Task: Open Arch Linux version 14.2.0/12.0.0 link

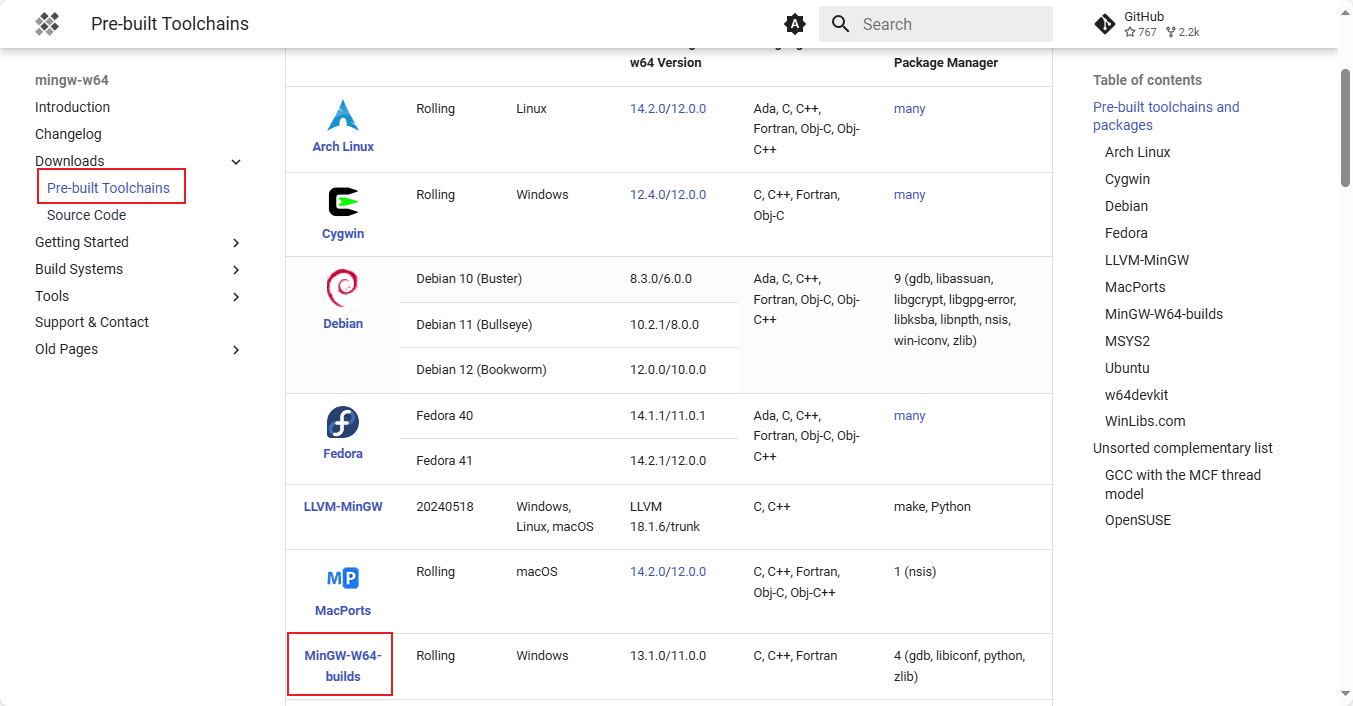Action: click(668, 109)
